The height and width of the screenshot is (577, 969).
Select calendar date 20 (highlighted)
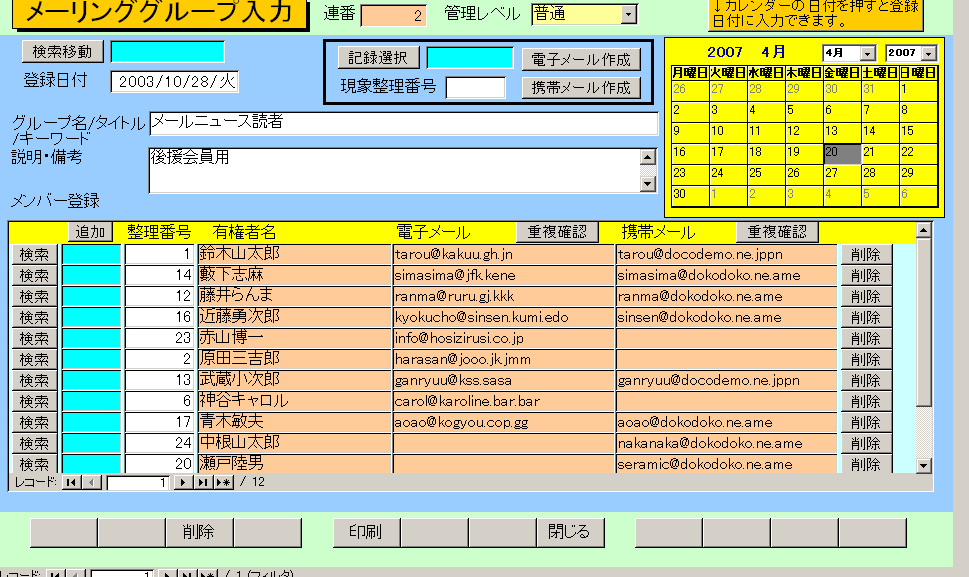click(842, 154)
